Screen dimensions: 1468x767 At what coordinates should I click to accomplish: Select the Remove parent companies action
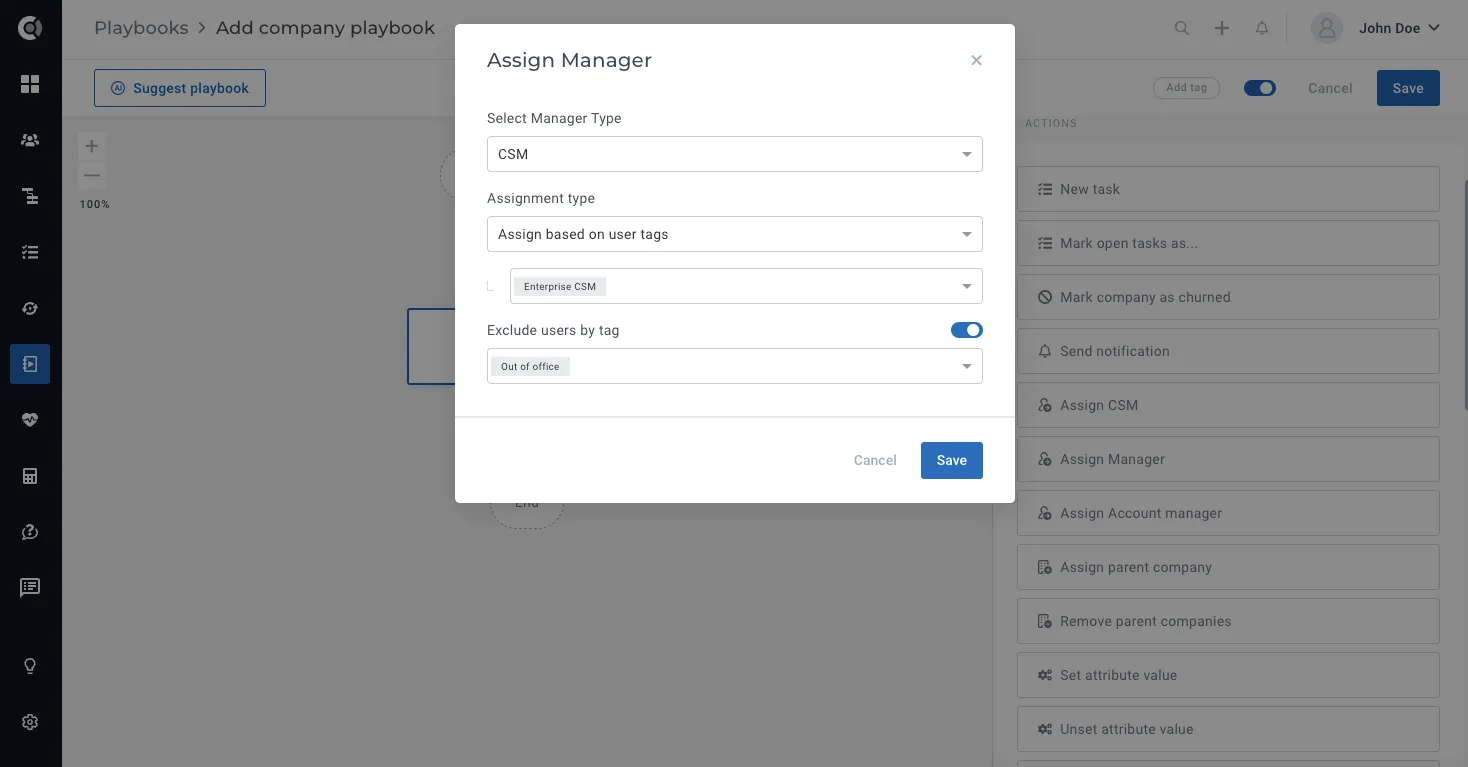[1228, 621]
